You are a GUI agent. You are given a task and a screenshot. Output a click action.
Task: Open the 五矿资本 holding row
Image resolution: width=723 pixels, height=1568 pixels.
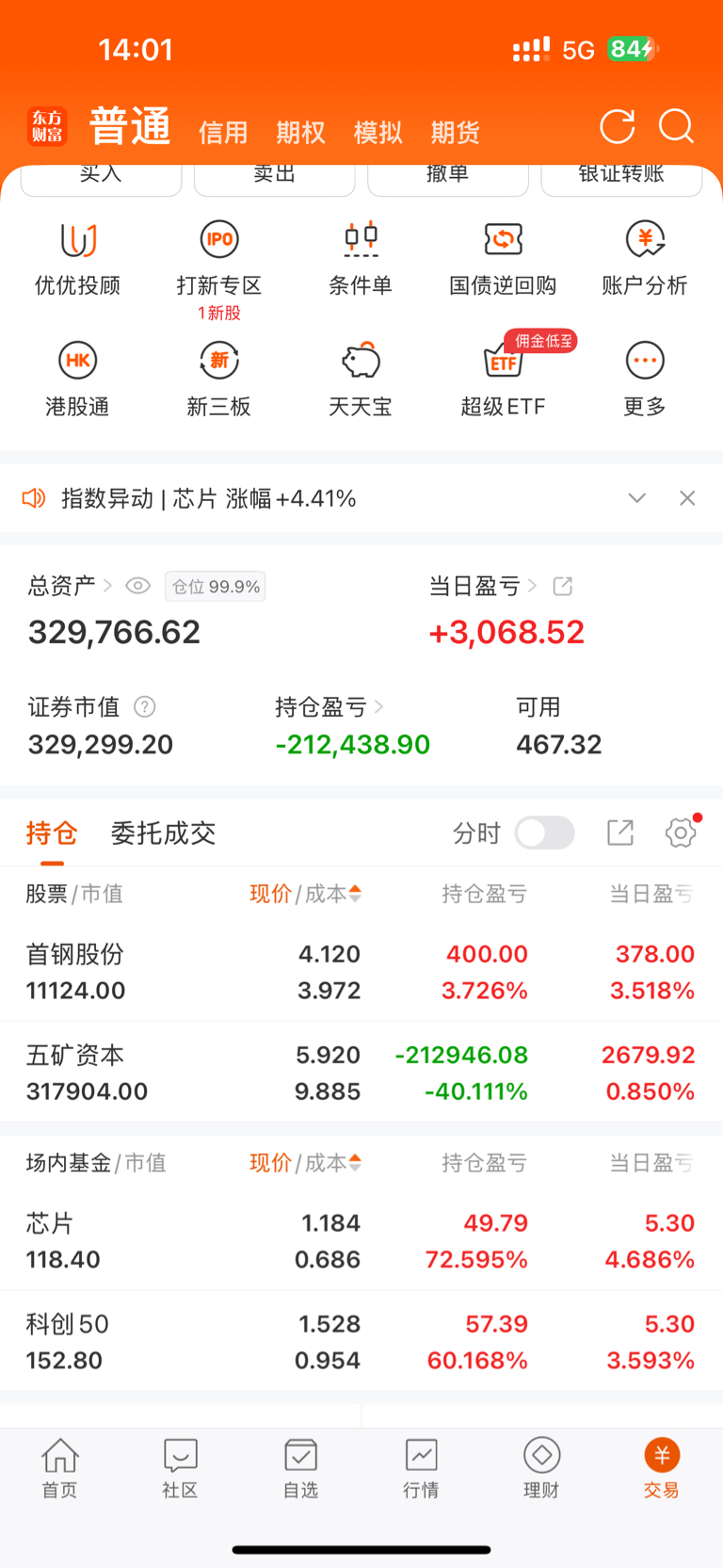click(x=361, y=1073)
